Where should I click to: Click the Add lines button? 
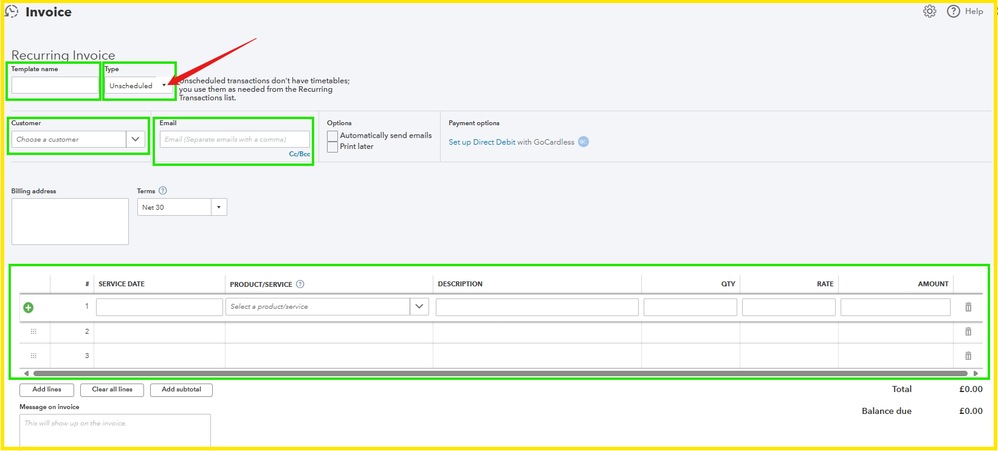[x=46, y=390]
